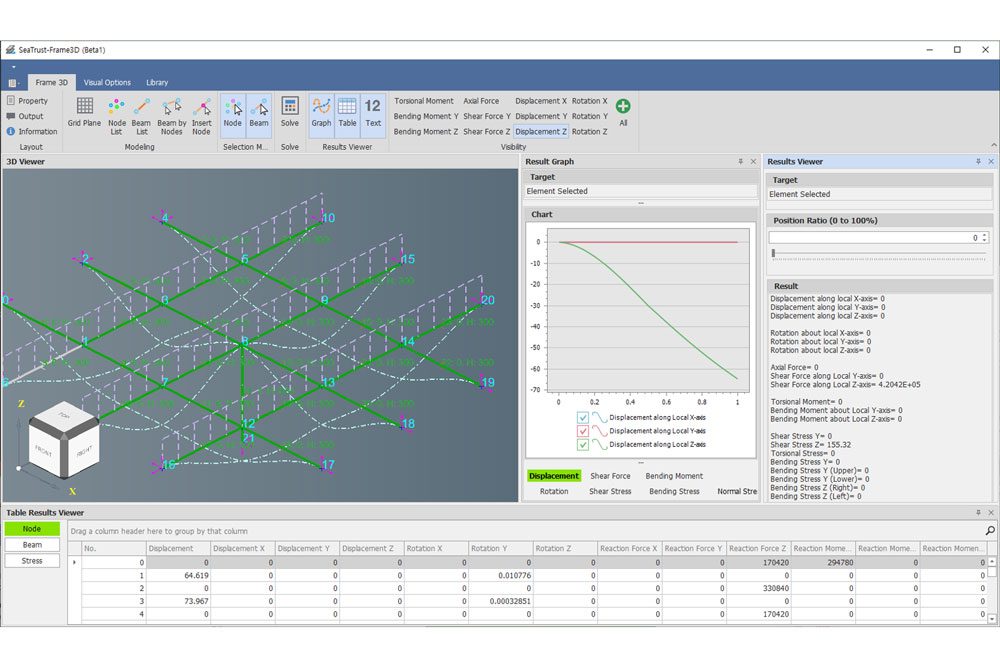Screen dimensions: 1000x667
Task: Expand the row 0 indicator arrow
Action: tap(75, 562)
